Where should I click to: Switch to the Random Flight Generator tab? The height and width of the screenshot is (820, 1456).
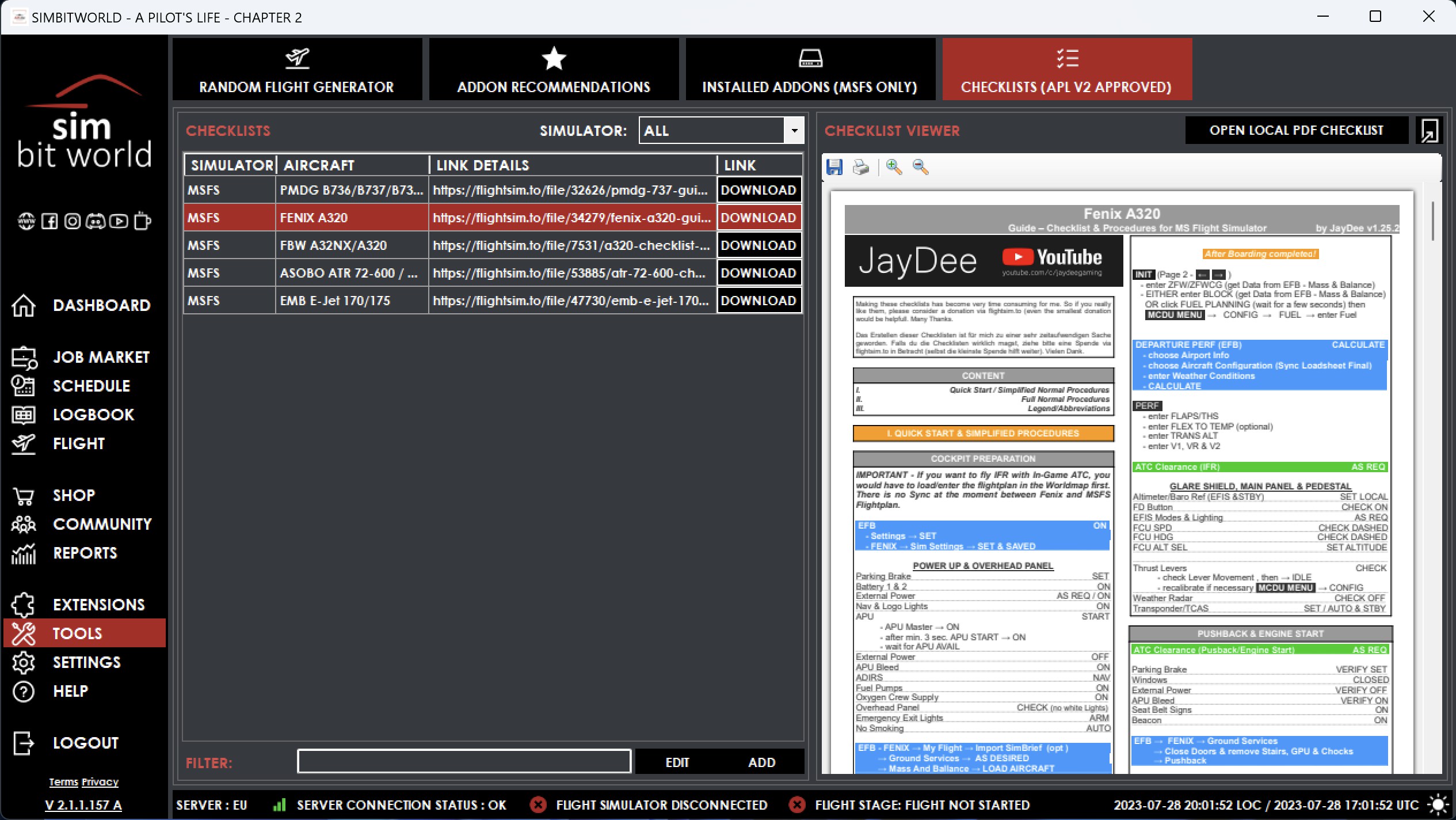tap(297, 70)
